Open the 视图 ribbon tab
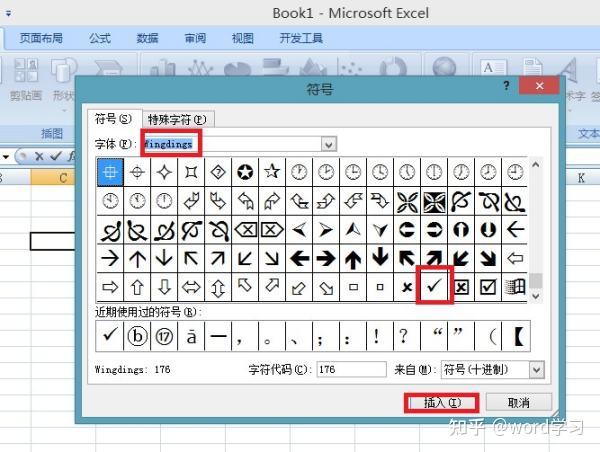This screenshot has height=452, width=600. [243, 38]
